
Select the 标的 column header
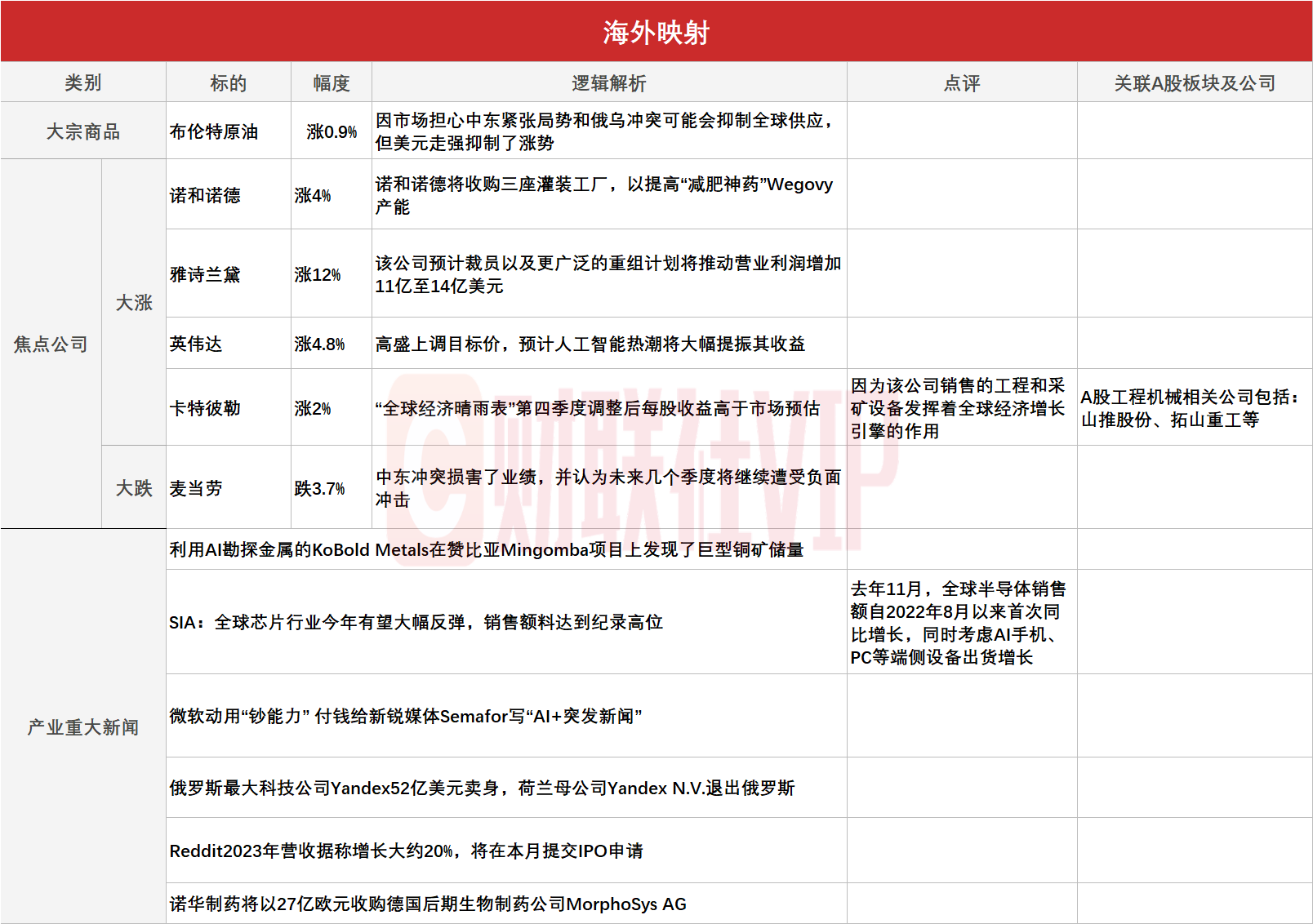(x=228, y=82)
